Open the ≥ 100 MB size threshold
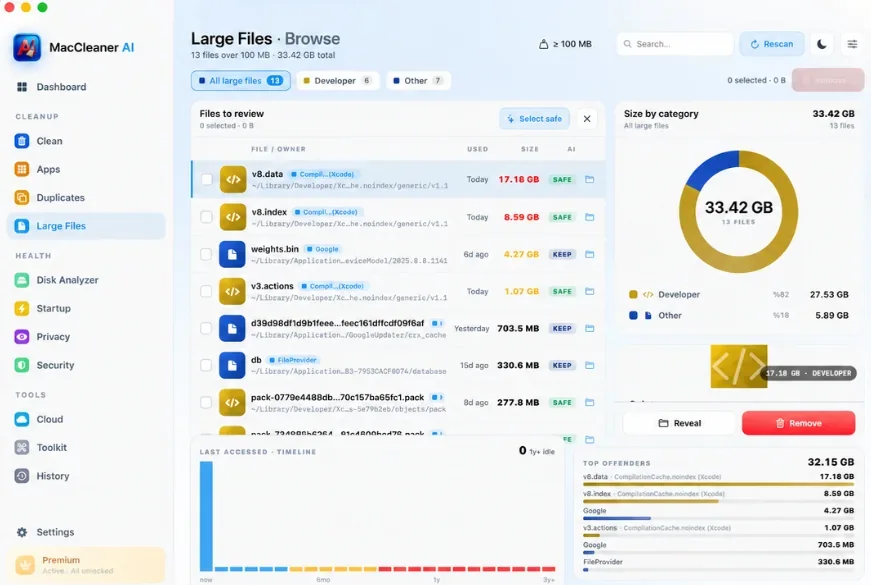The image size is (871, 585). tap(565, 44)
